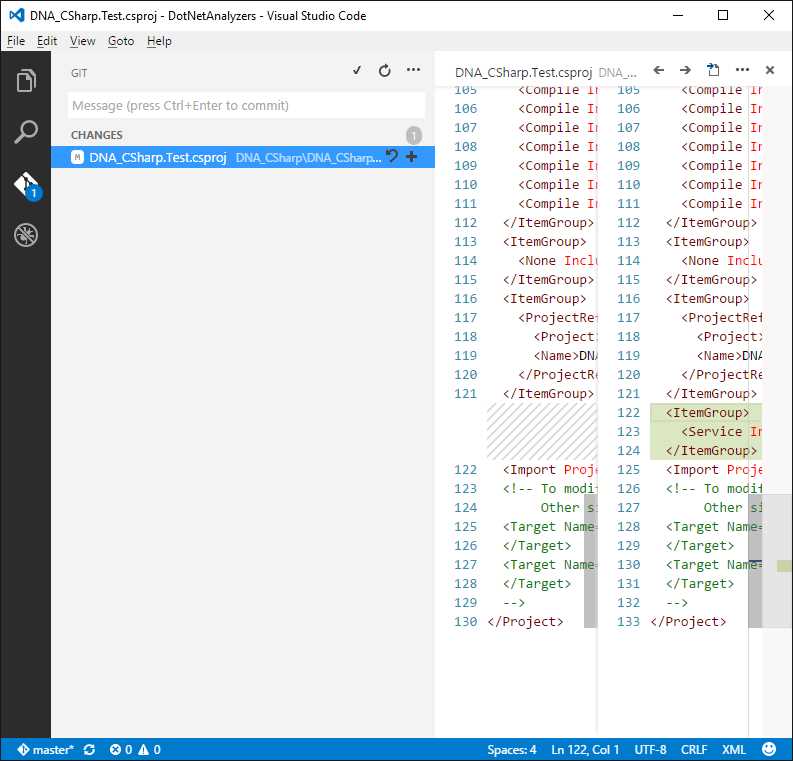793x761 pixels.
Task: Select the DNA_CSharp.Test.csproj editor tab title
Action: tap(523, 73)
